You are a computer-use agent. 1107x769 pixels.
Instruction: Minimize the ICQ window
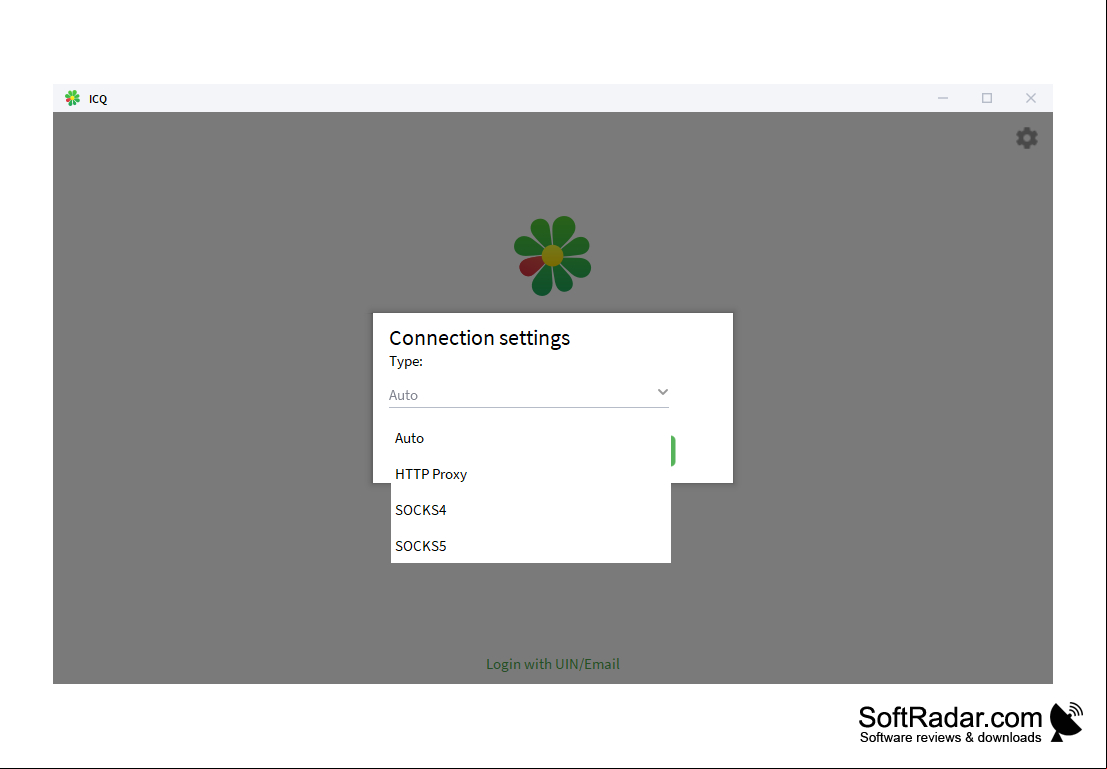(943, 98)
